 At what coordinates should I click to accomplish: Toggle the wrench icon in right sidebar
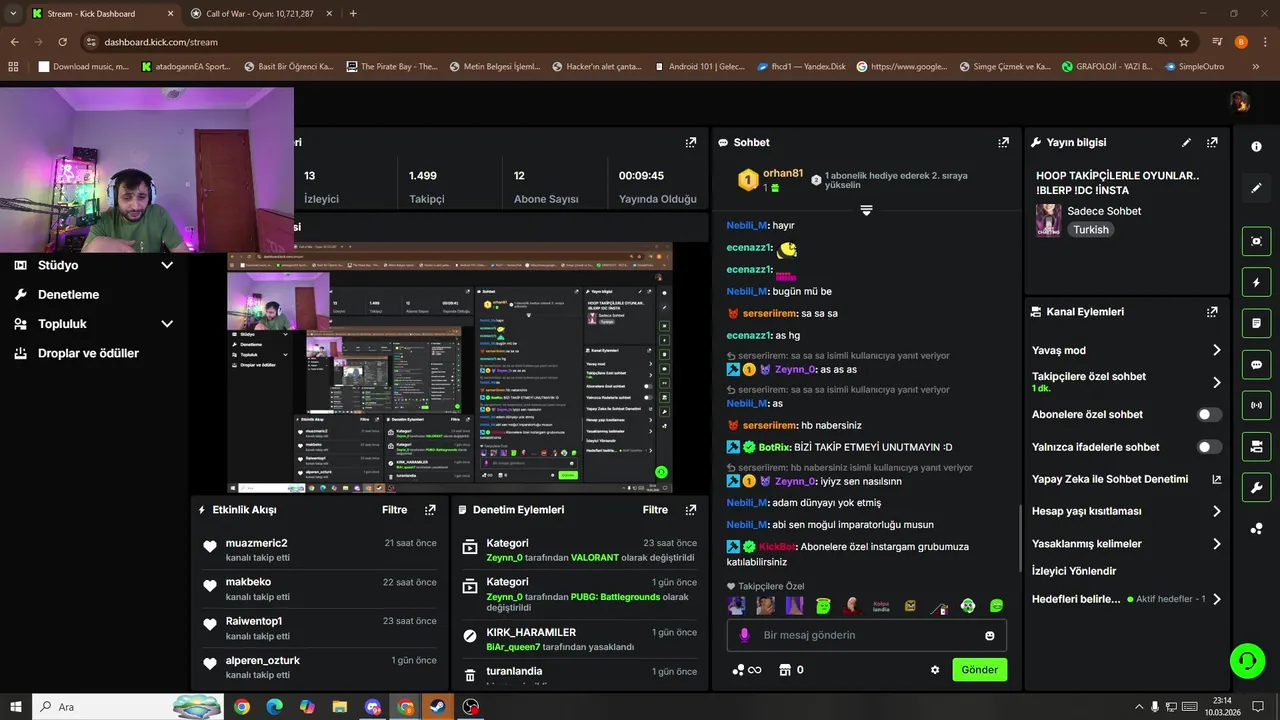[x=1256, y=487]
